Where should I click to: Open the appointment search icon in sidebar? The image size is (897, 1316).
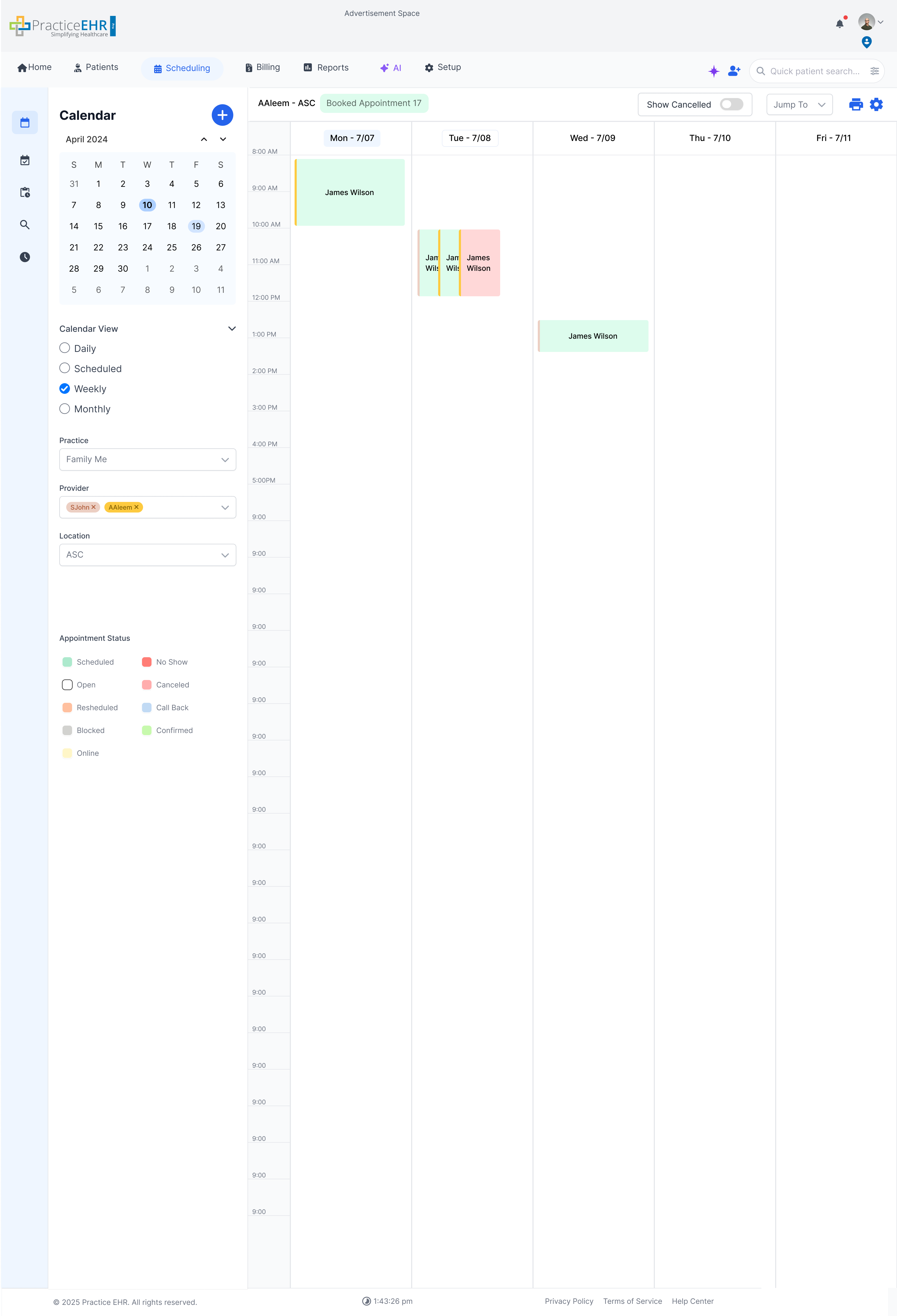click(25, 225)
